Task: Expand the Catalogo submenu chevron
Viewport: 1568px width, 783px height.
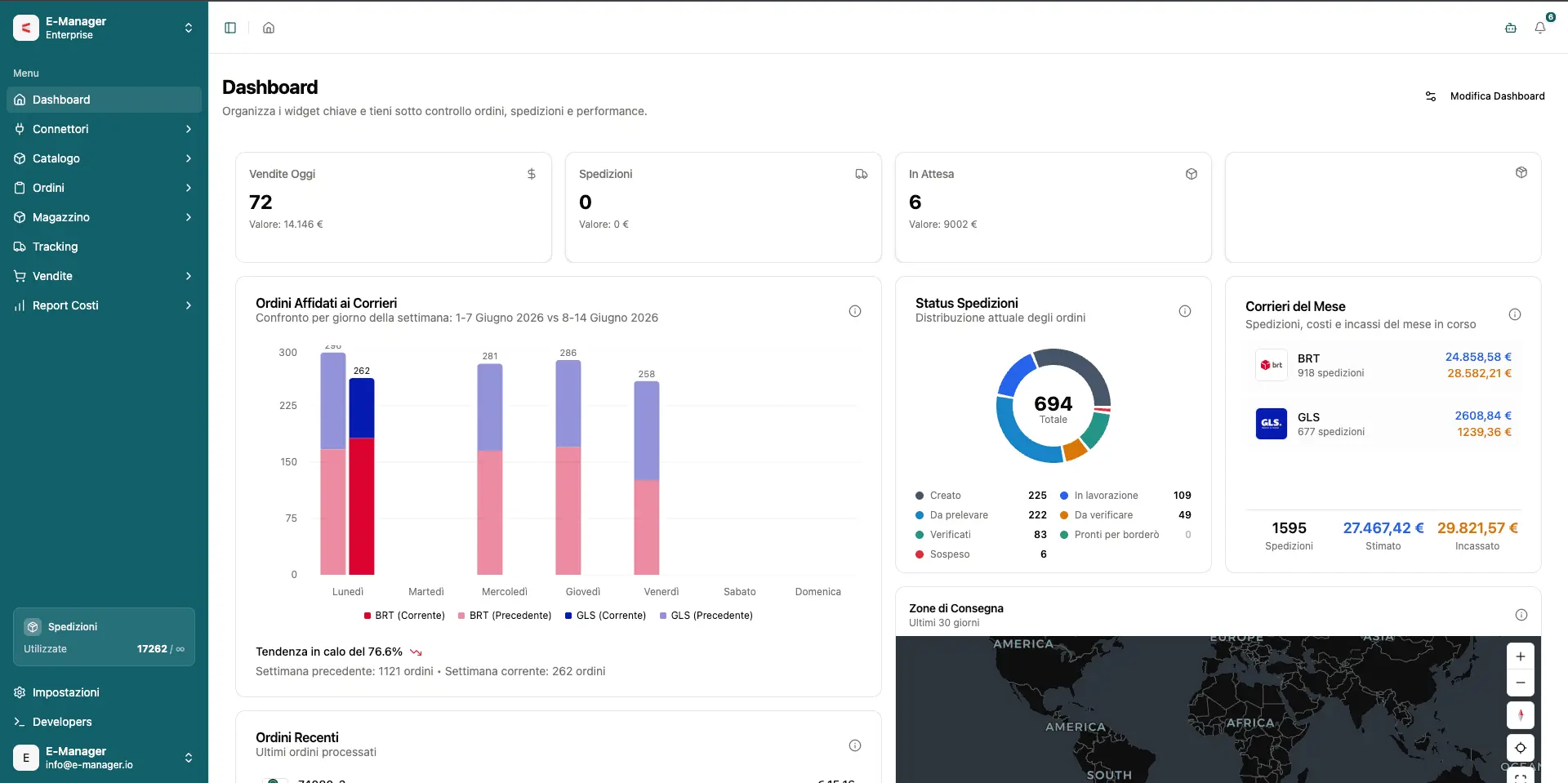Action: click(x=189, y=158)
